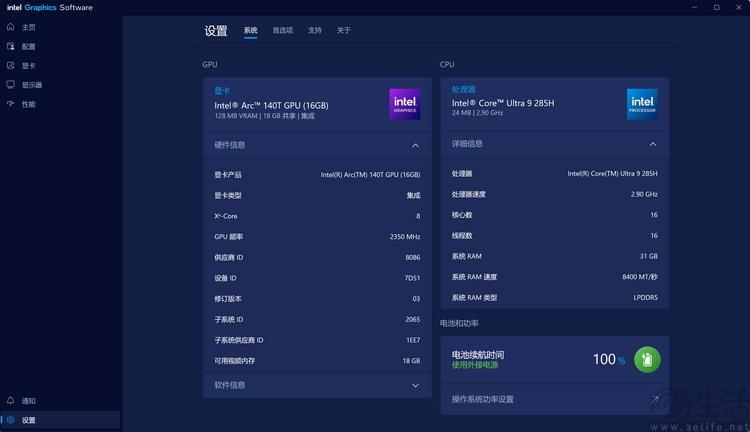The height and width of the screenshot is (432, 750).
Task: Click the 处理器 heading in CPU card
Action: tap(463, 89)
